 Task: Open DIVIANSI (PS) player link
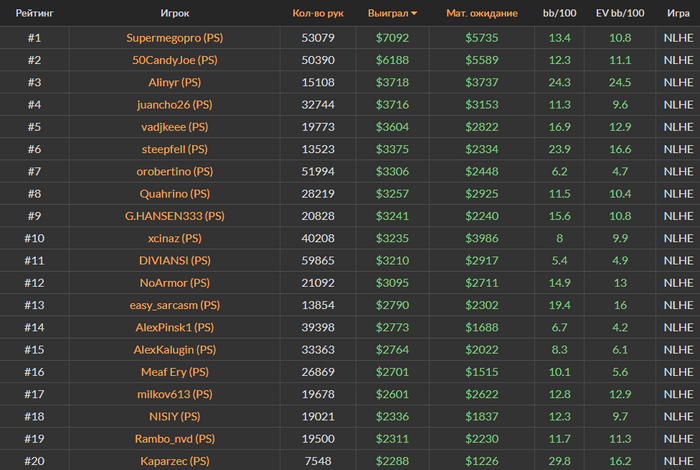tap(175, 261)
